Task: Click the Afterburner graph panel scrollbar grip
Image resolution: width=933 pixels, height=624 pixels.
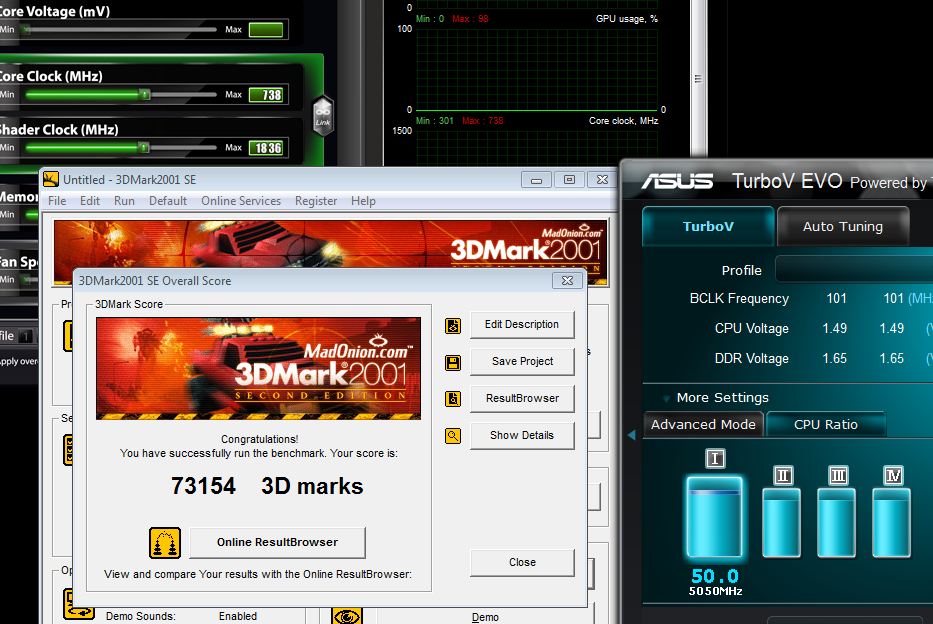Action: pos(698,79)
